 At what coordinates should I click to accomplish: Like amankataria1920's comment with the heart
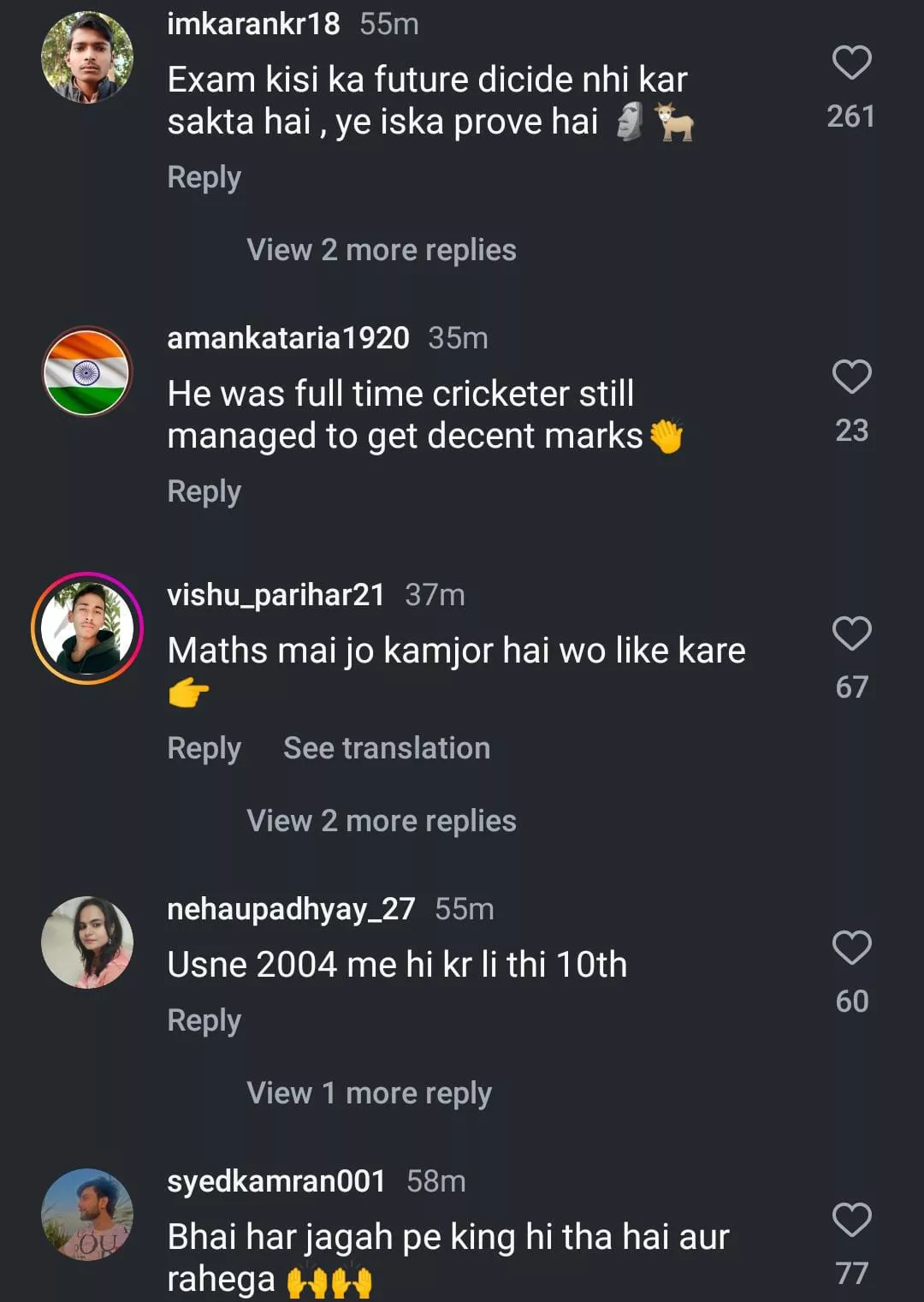tap(851, 377)
